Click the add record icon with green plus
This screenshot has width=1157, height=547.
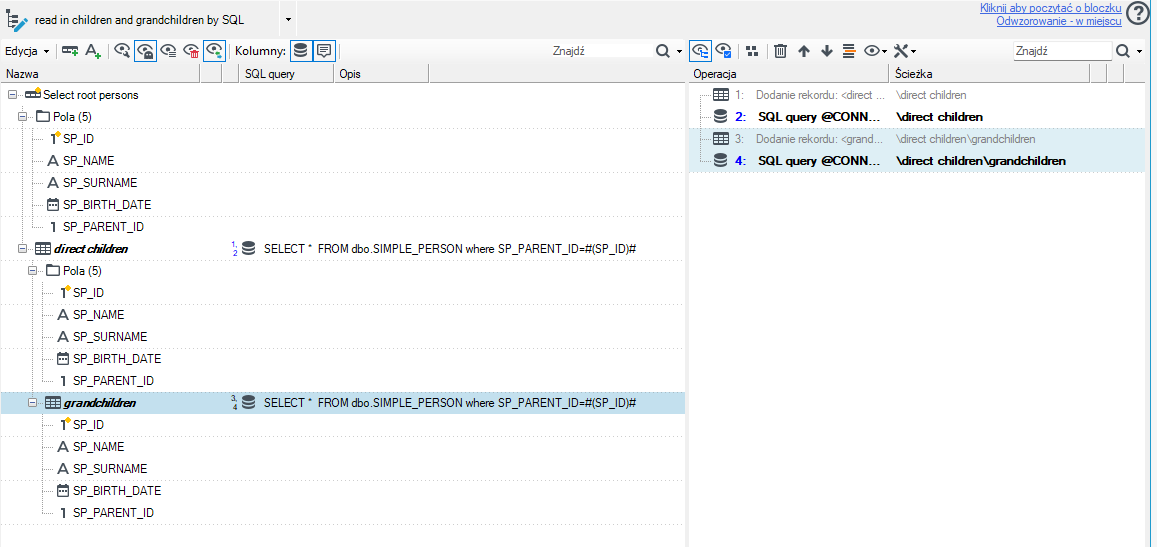70,51
